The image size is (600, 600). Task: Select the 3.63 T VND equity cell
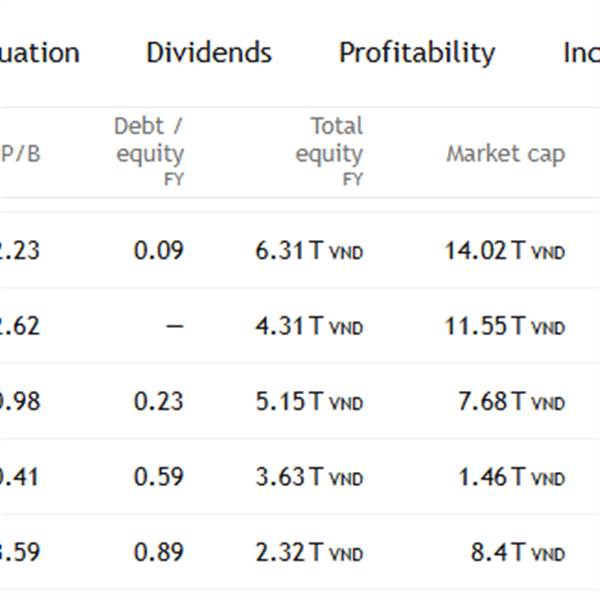point(309,477)
